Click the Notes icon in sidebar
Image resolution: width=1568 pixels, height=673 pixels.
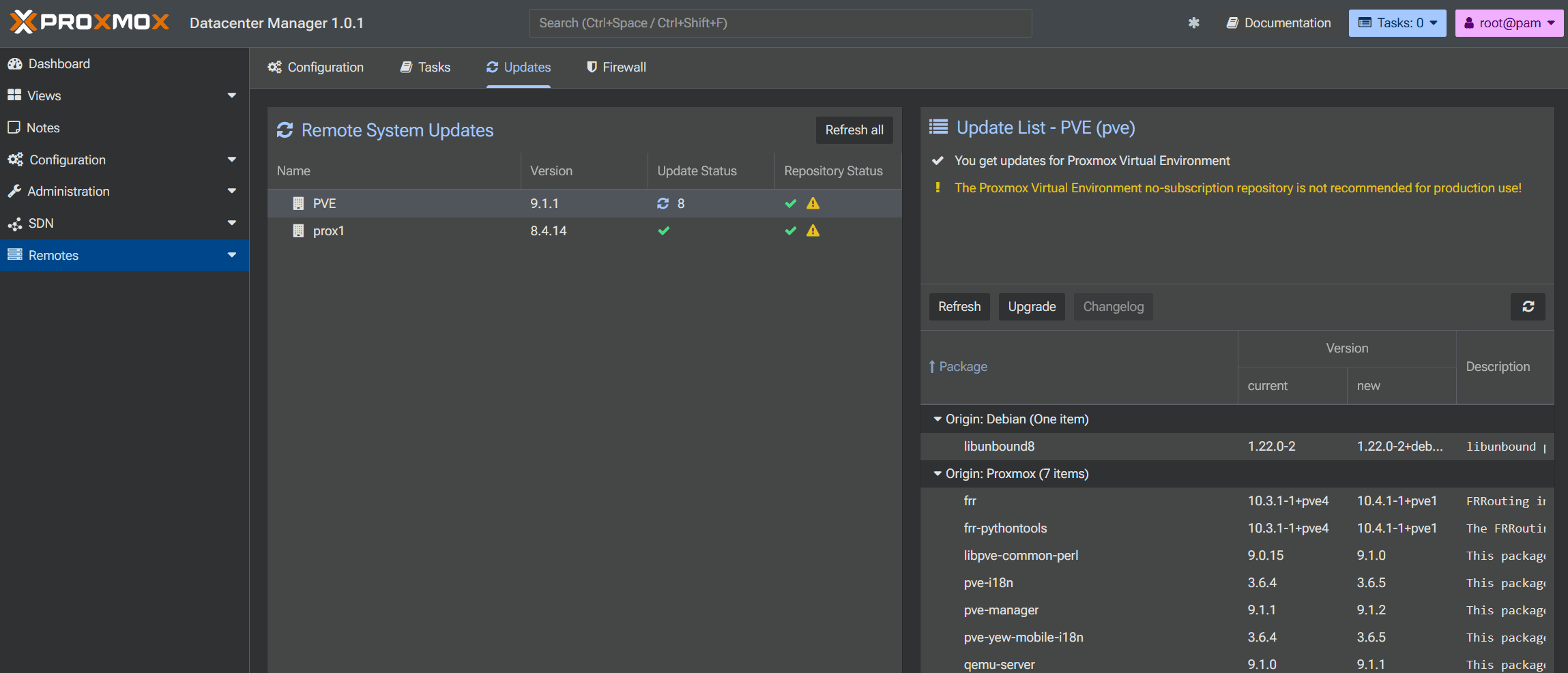(14, 128)
